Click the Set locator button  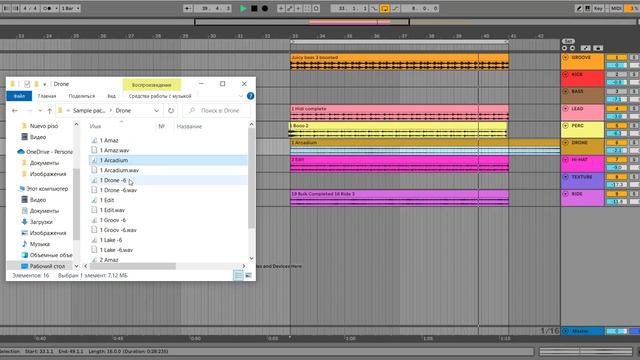[568, 41]
